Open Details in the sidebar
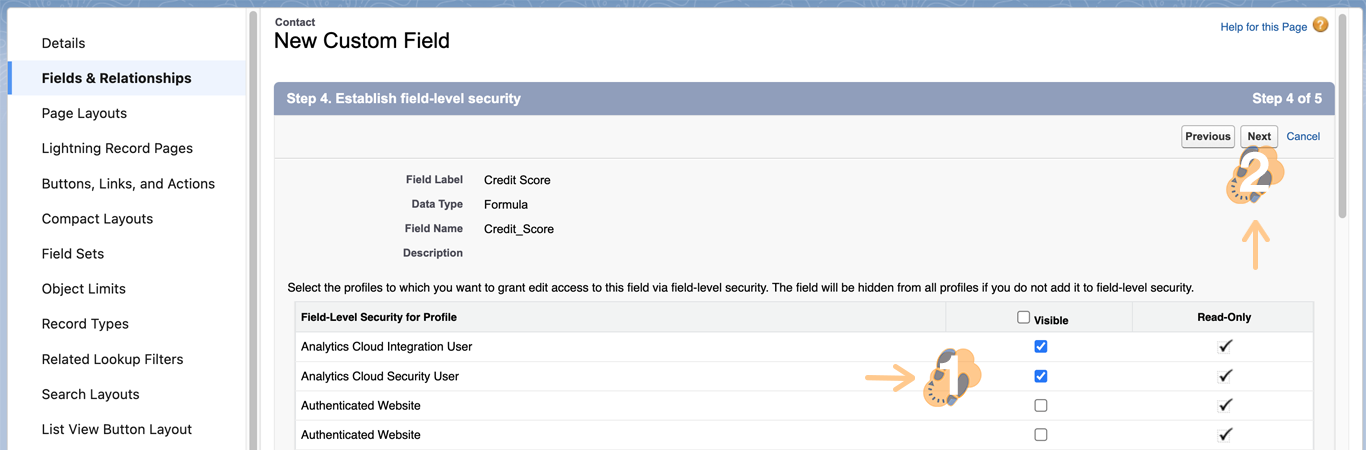The height and width of the screenshot is (450, 1366). 63,43
